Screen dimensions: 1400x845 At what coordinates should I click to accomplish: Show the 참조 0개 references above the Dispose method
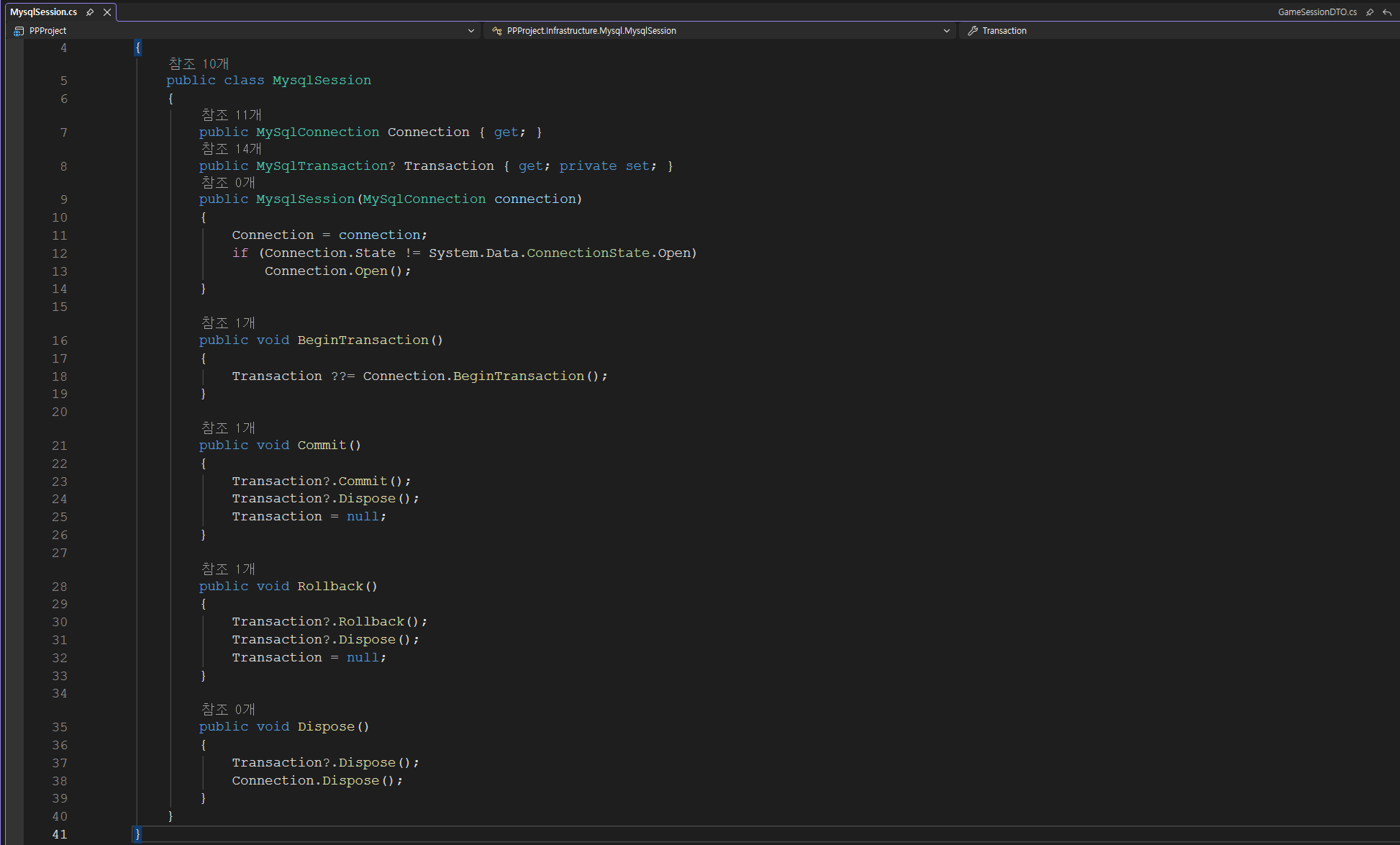pos(228,710)
